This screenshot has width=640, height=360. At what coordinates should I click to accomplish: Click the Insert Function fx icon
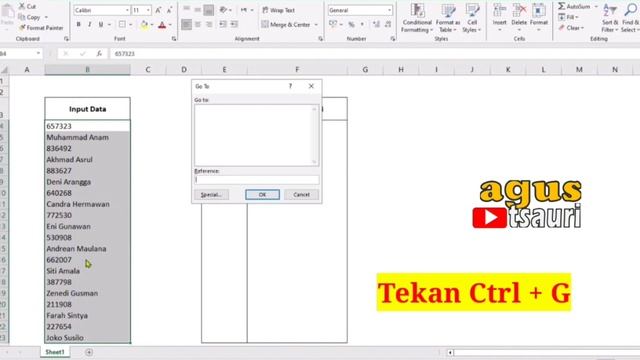[99, 53]
